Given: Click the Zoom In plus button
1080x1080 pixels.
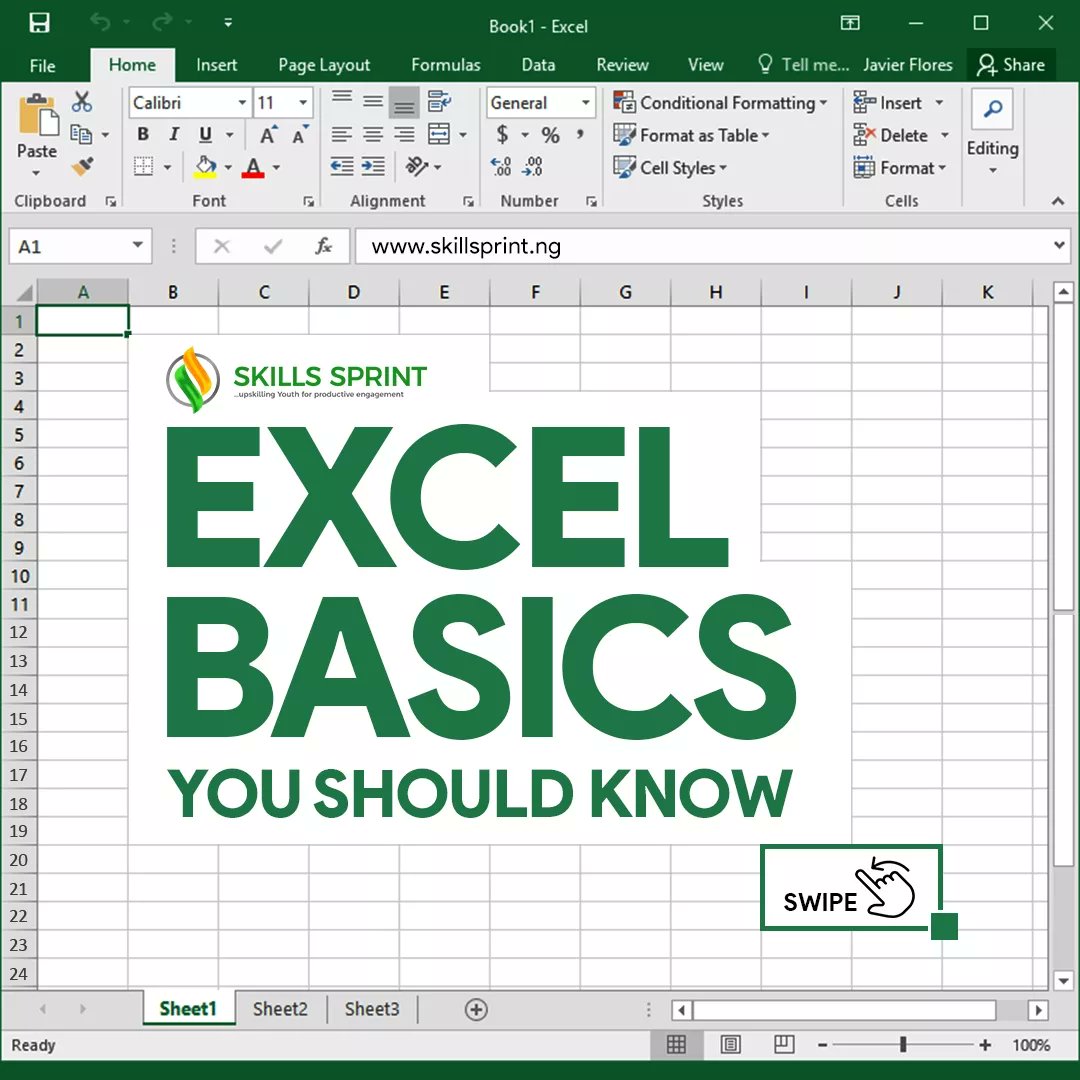Looking at the screenshot, I should (x=985, y=1045).
